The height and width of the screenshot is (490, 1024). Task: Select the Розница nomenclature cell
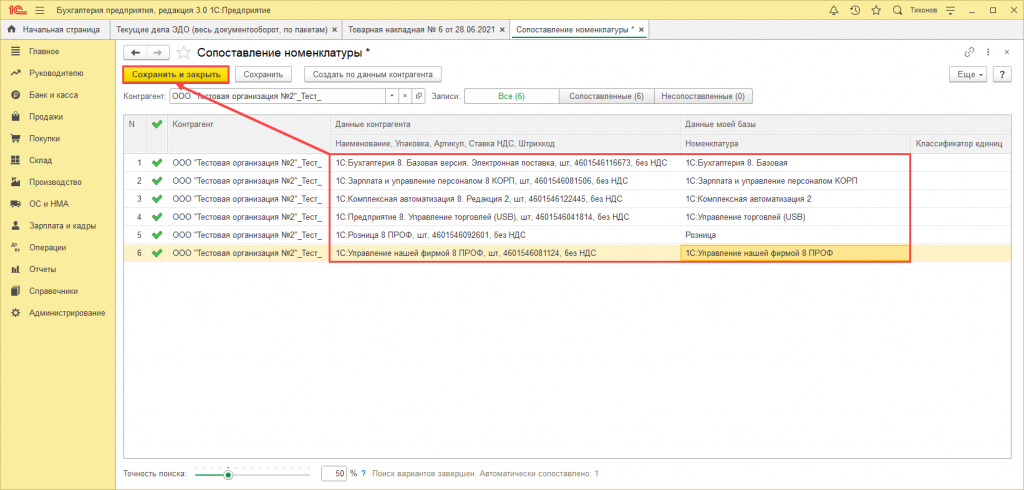tap(795, 235)
